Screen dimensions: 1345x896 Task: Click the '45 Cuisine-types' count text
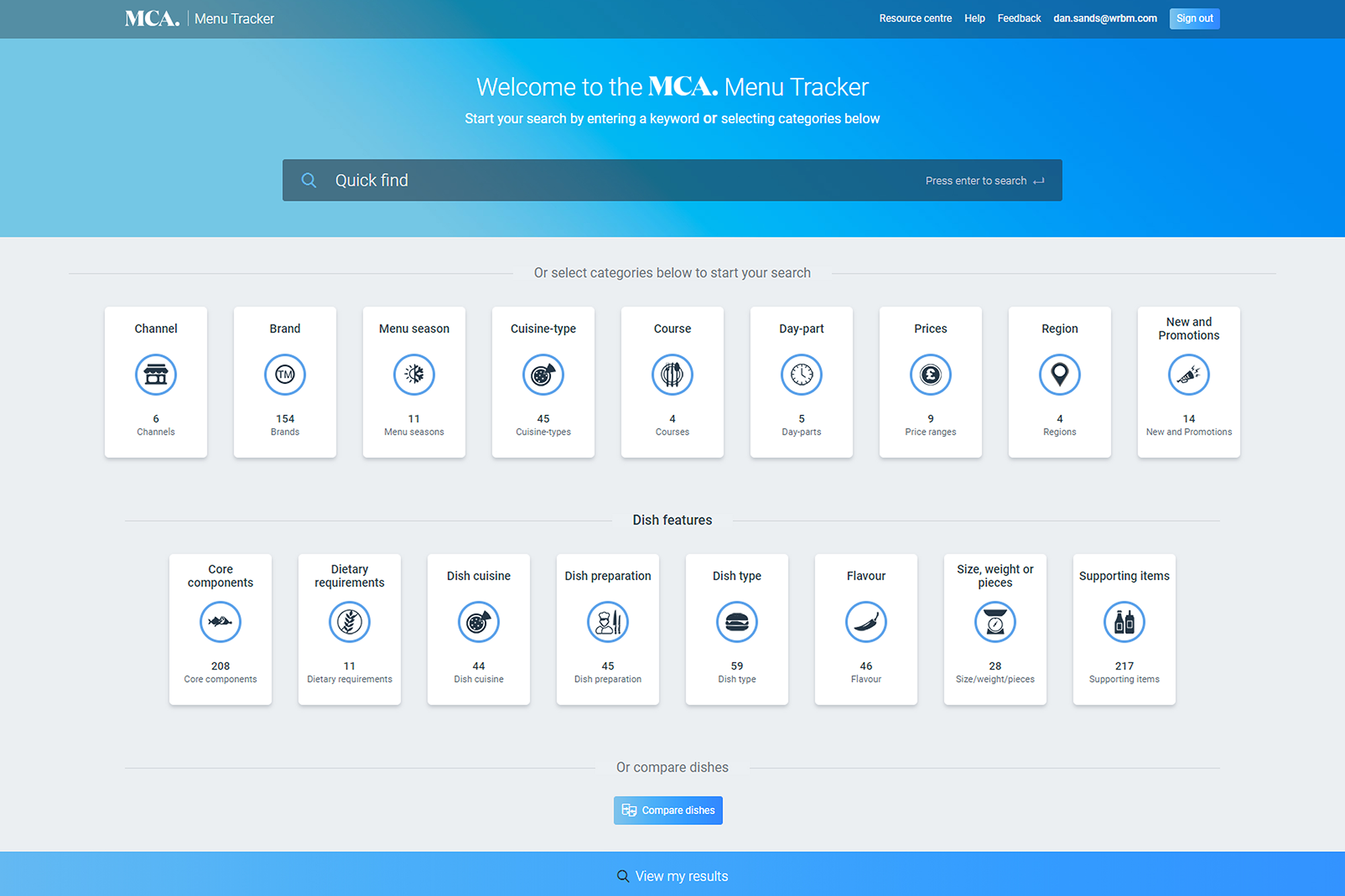point(543,425)
